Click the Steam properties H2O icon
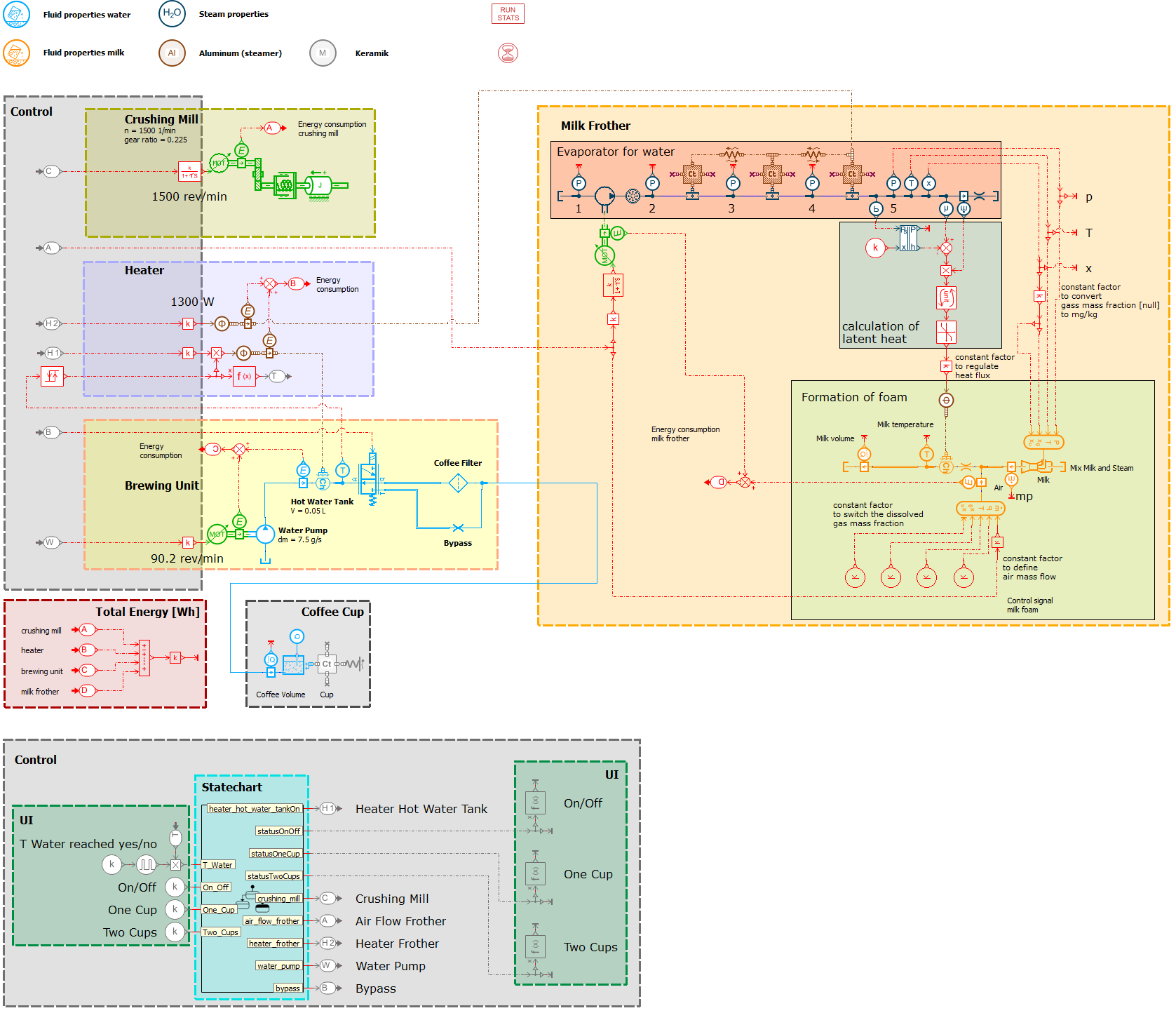Image resolution: width=1176 pixels, height=1013 pixels. click(x=172, y=14)
